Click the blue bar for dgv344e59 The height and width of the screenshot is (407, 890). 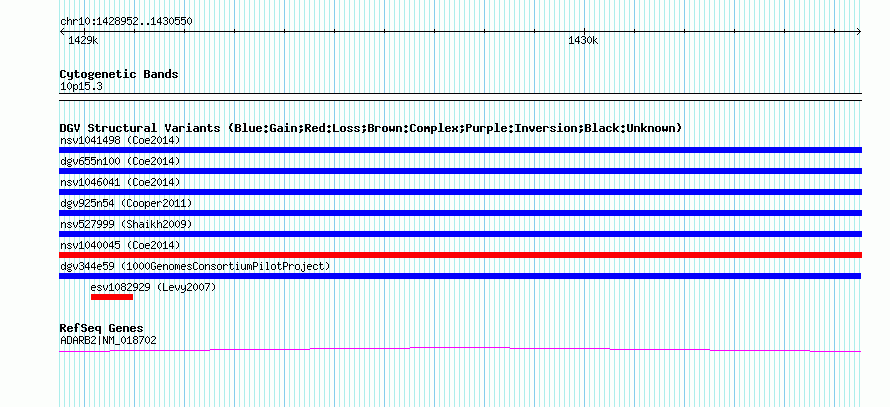click(460, 276)
